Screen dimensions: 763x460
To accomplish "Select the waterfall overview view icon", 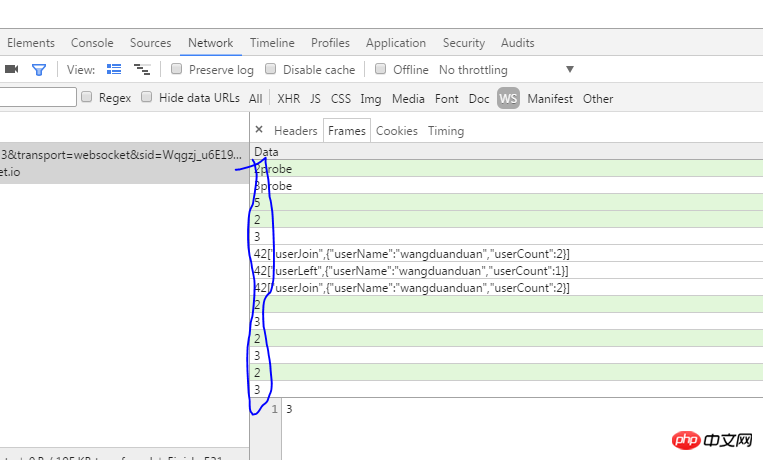I will [x=142, y=70].
